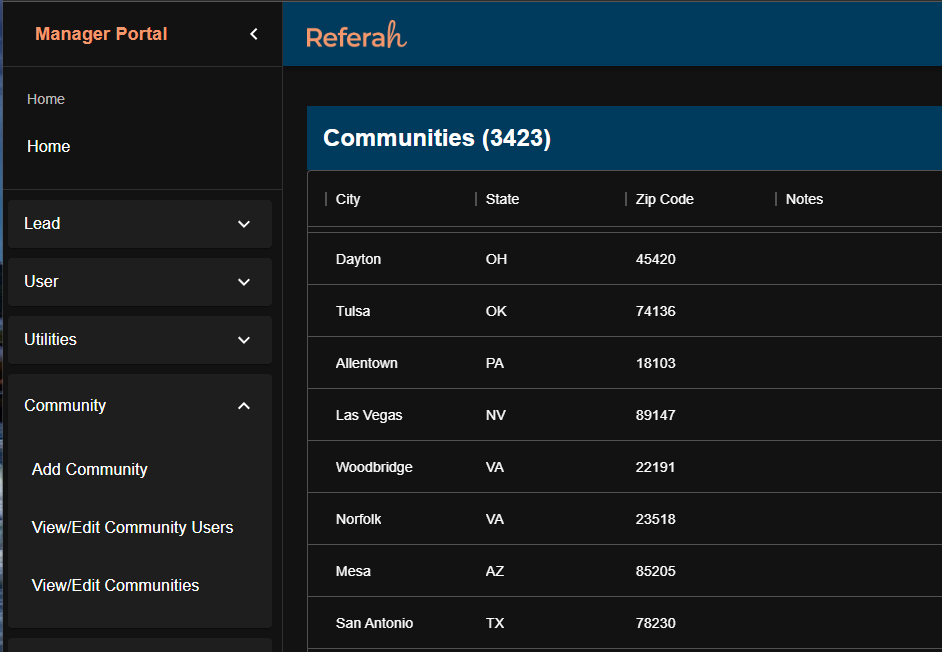Click zip code 45420

[655, 259]
